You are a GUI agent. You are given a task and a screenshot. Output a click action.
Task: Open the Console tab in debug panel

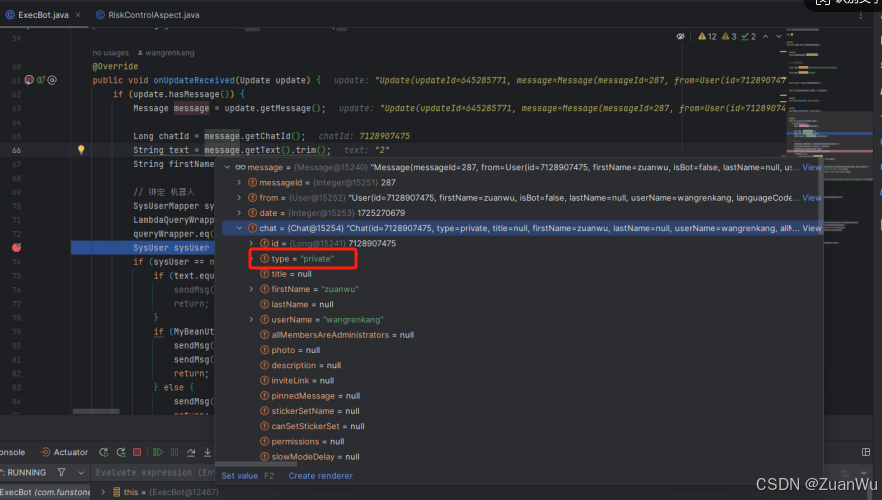[11, 452]
